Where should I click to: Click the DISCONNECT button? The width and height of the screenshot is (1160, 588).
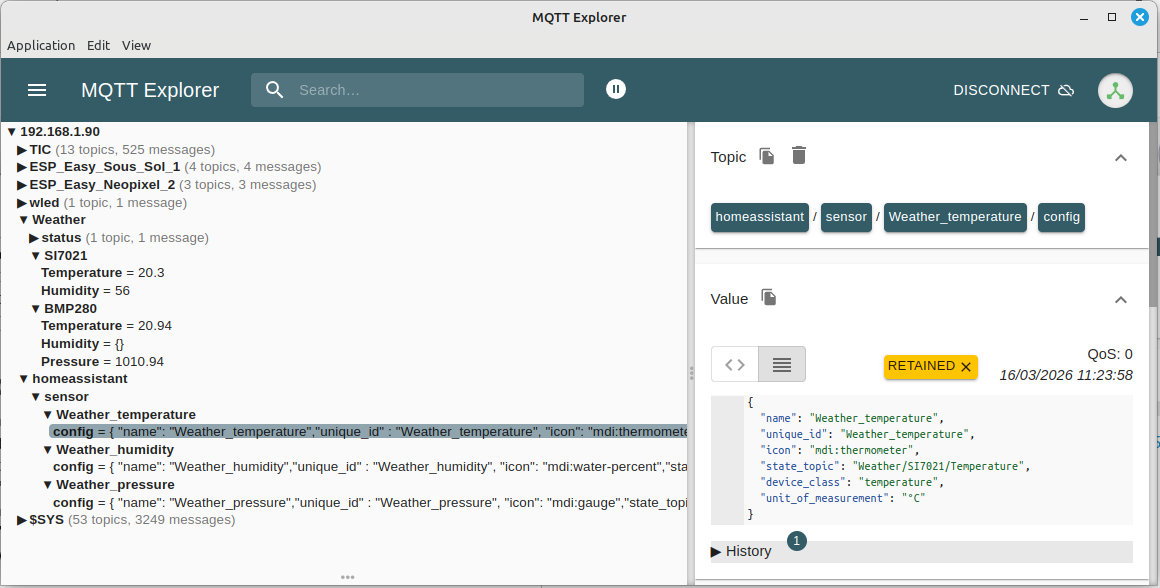pyautogui.click(x=1001, y=90)
